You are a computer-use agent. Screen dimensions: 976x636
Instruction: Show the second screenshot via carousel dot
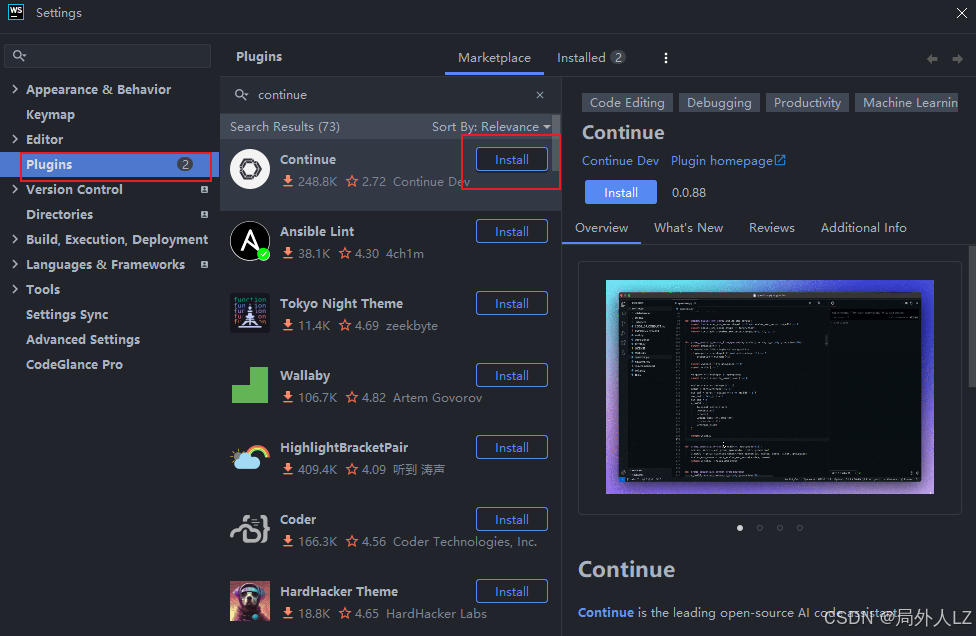point(759,528)
